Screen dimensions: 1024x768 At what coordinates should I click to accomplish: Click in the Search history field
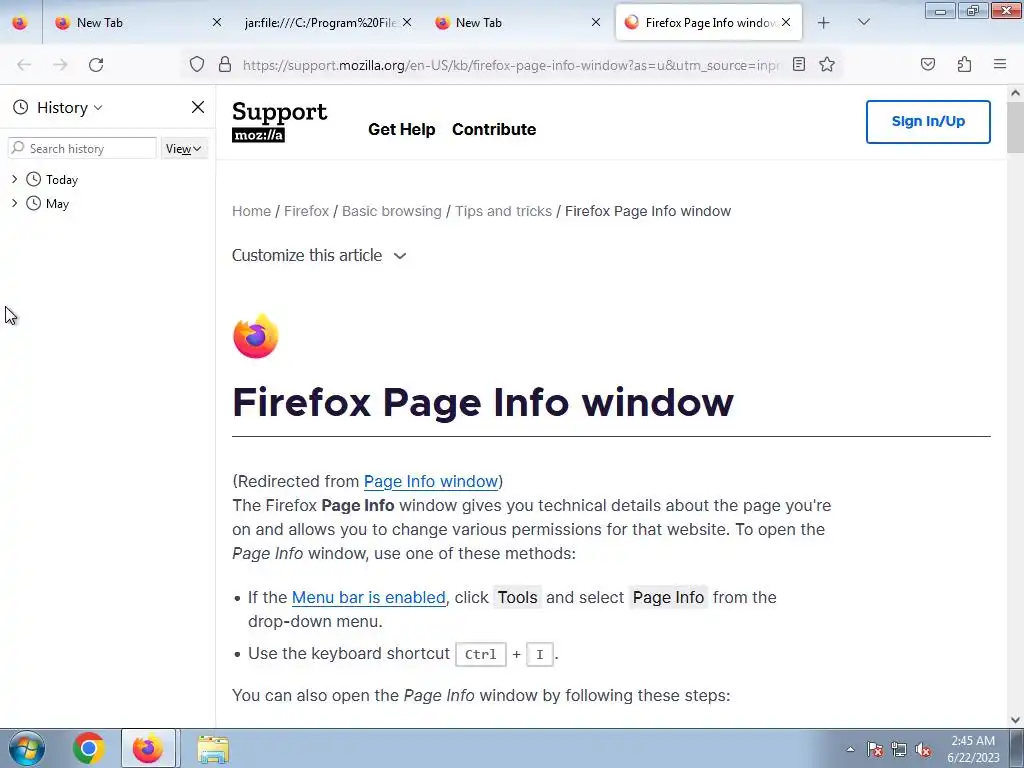82,148
